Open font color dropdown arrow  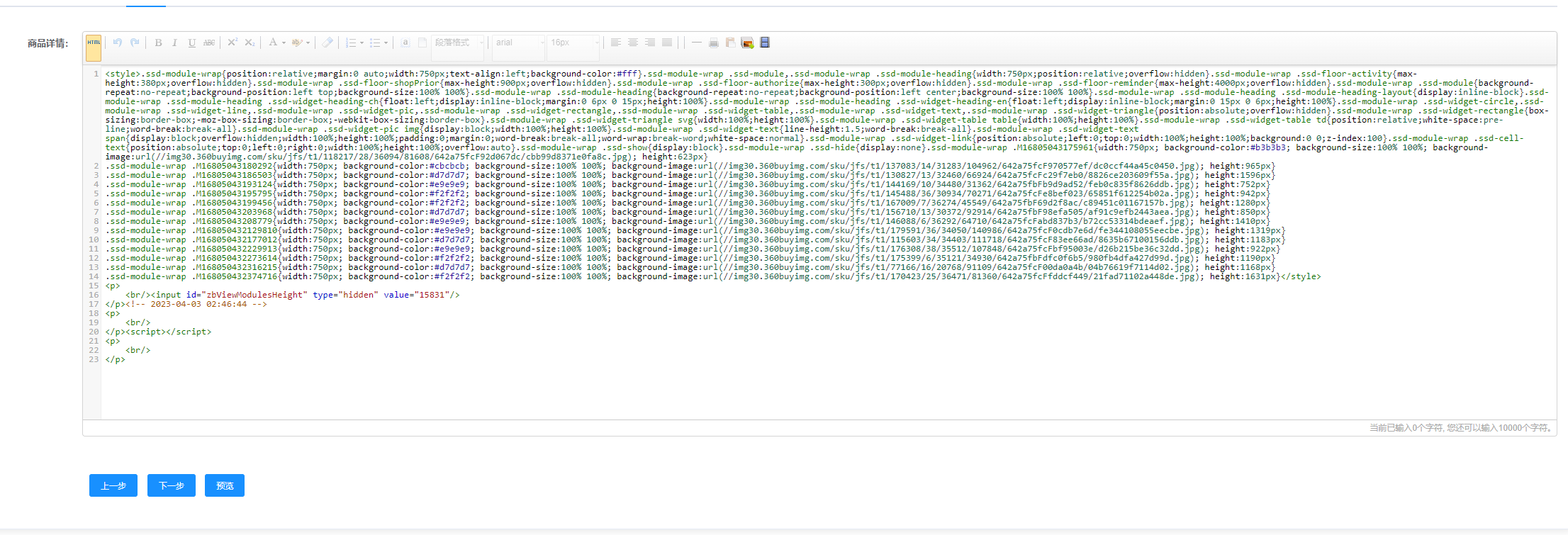[284, 43]
